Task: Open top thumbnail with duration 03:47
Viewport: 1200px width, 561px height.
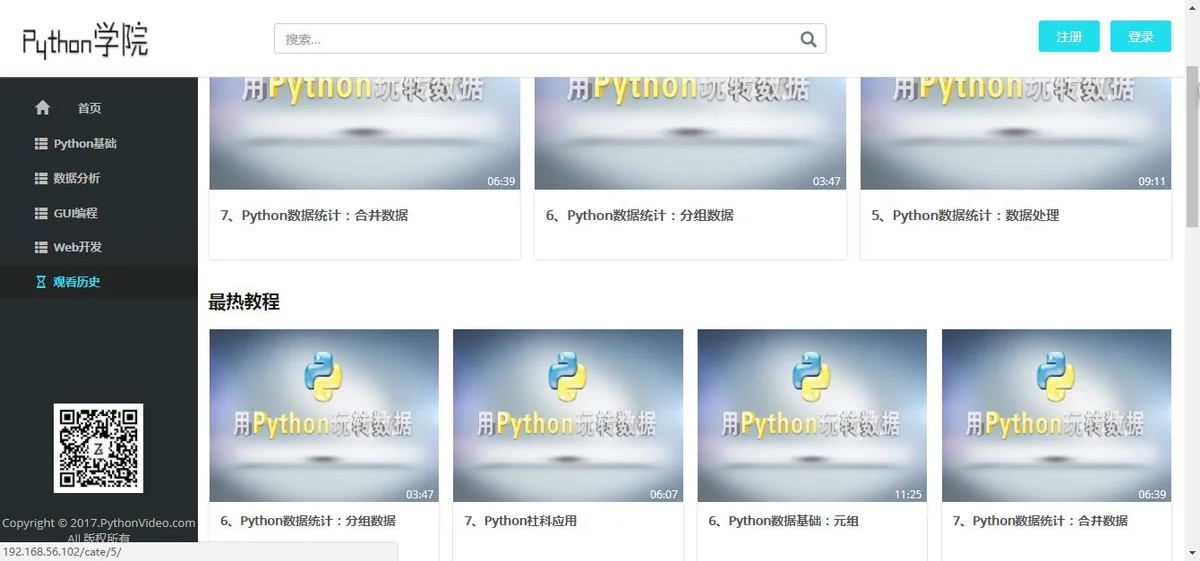Action: (x=690, y=133)
